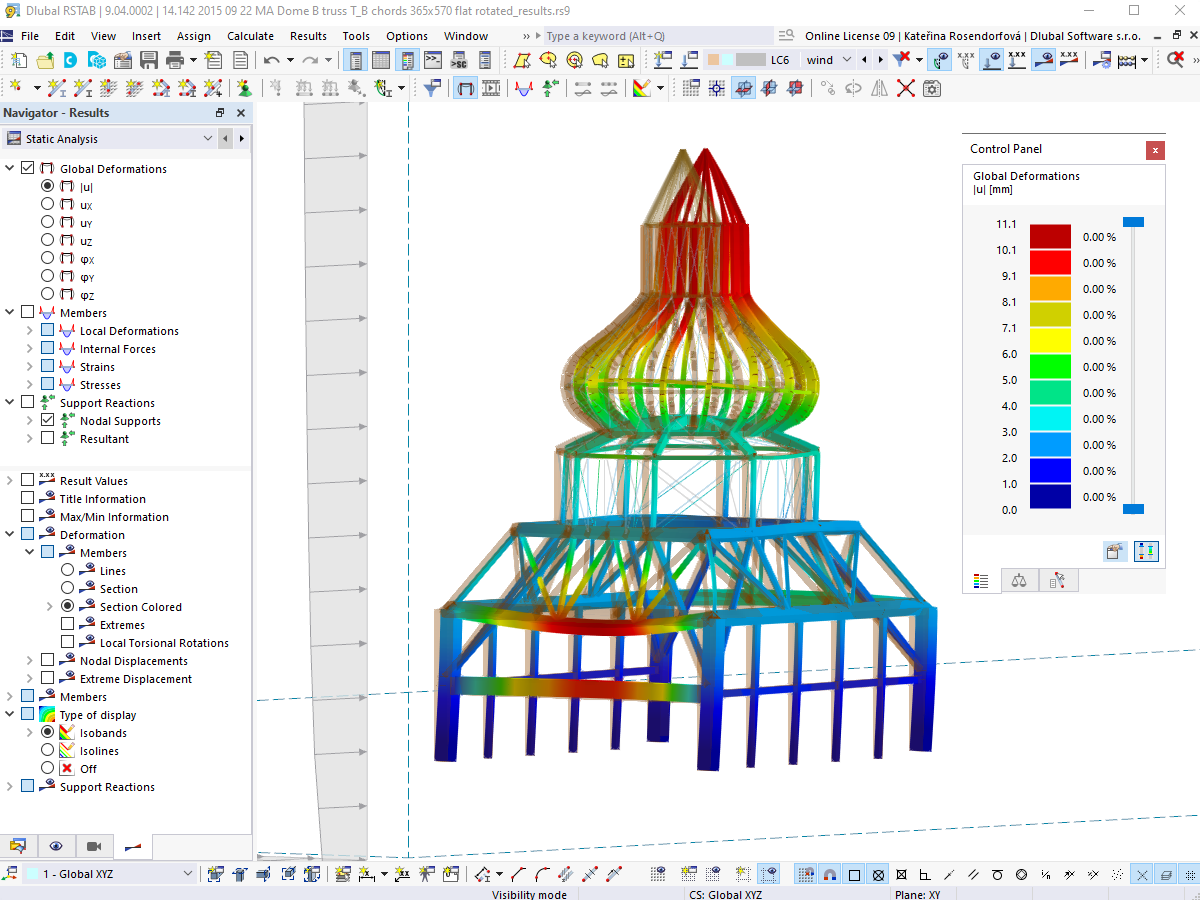Toggle the Tables panel toolbar icon
This screenshot has width=1200, height=900.
point(381,60)
